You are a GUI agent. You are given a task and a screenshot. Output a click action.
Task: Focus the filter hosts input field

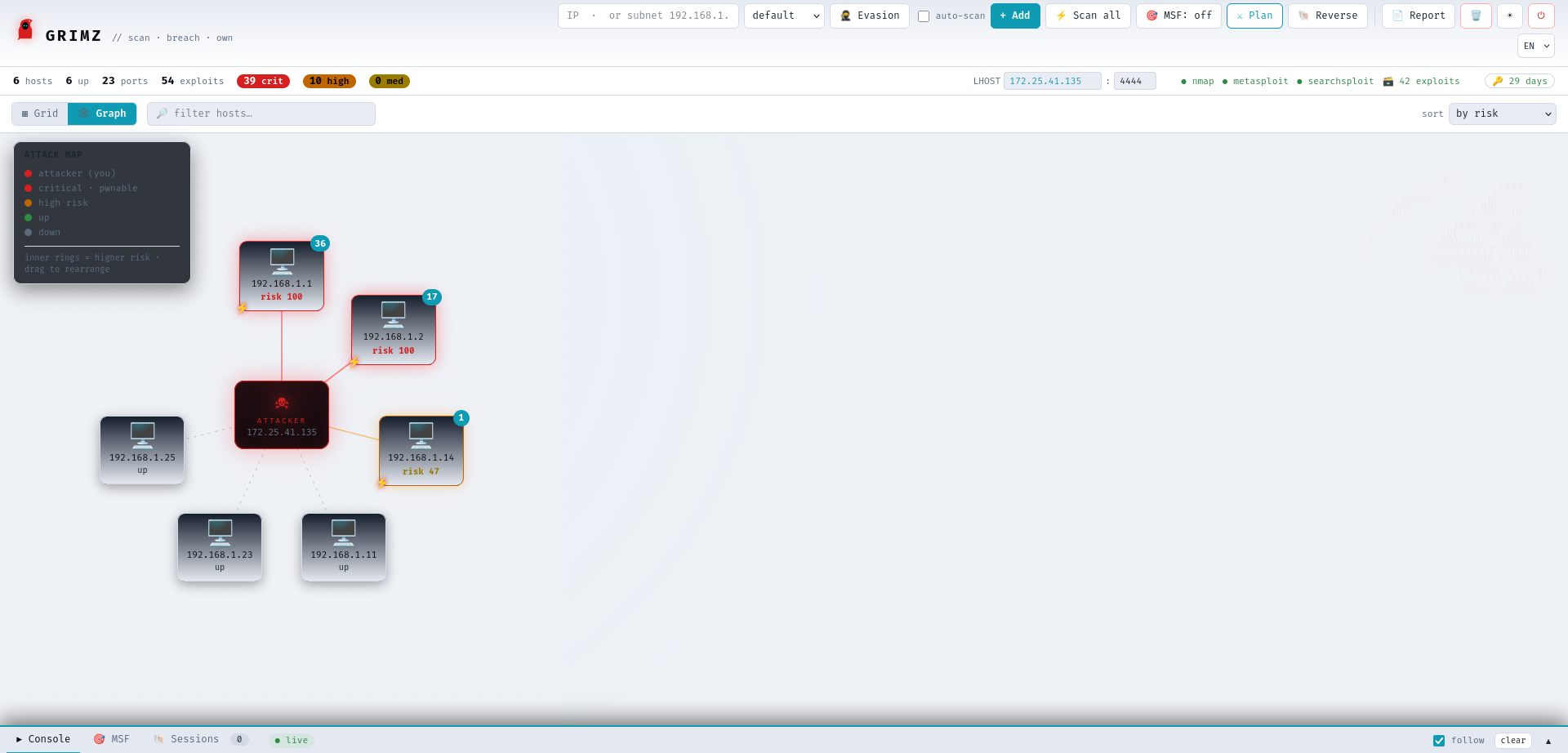coord(261,114)
